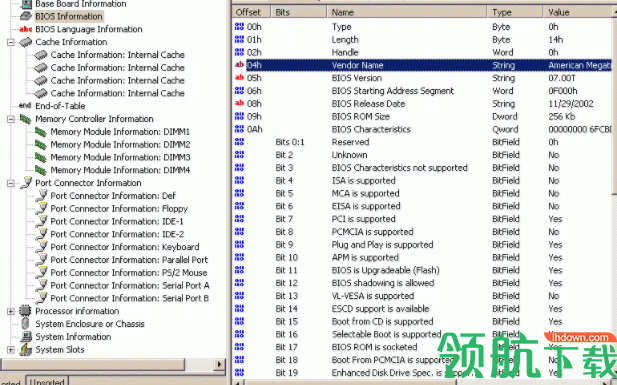
Task: Click the connector icon beside Keyboard
Action: tap(41, 247)
